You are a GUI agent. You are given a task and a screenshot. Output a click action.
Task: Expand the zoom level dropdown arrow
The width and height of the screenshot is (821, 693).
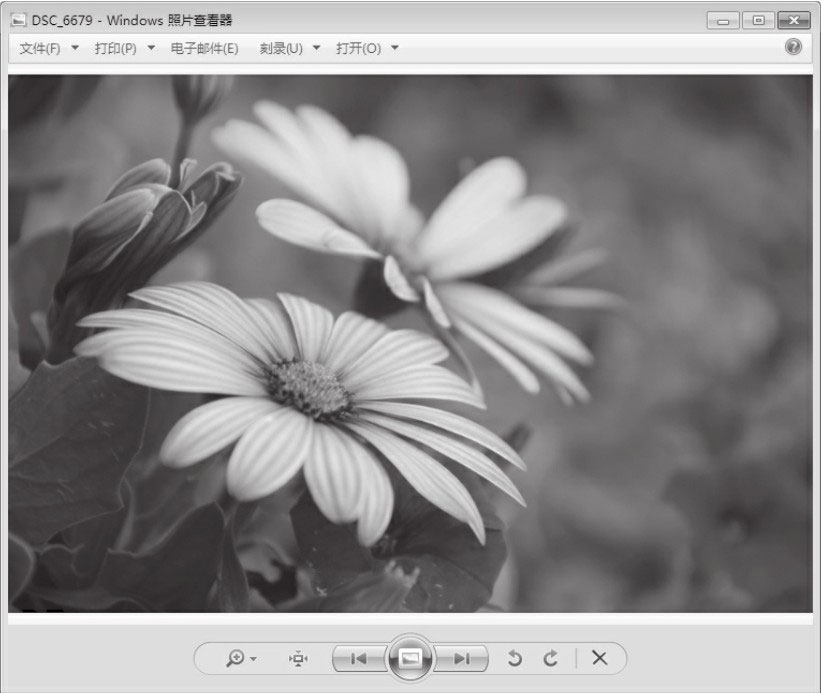(254, 659)
